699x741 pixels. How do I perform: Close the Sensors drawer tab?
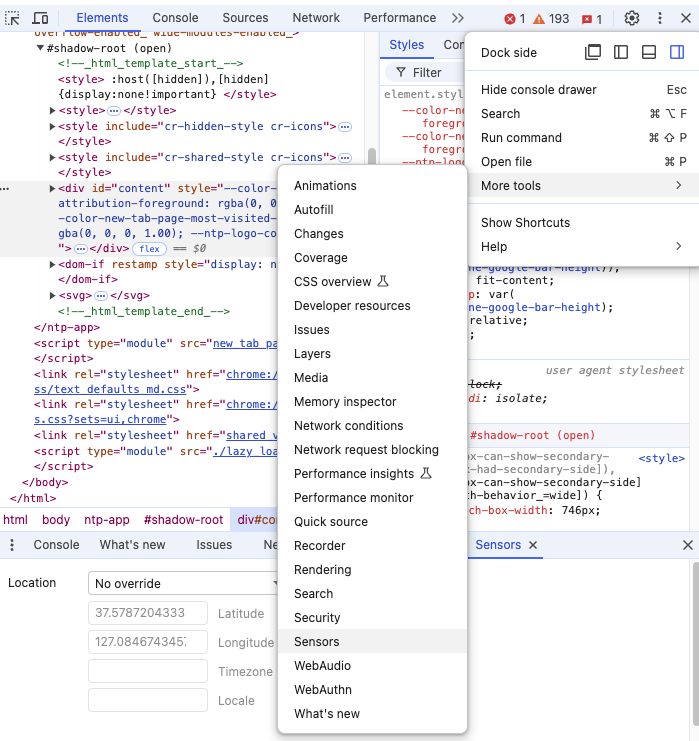[x=533, y=545]
